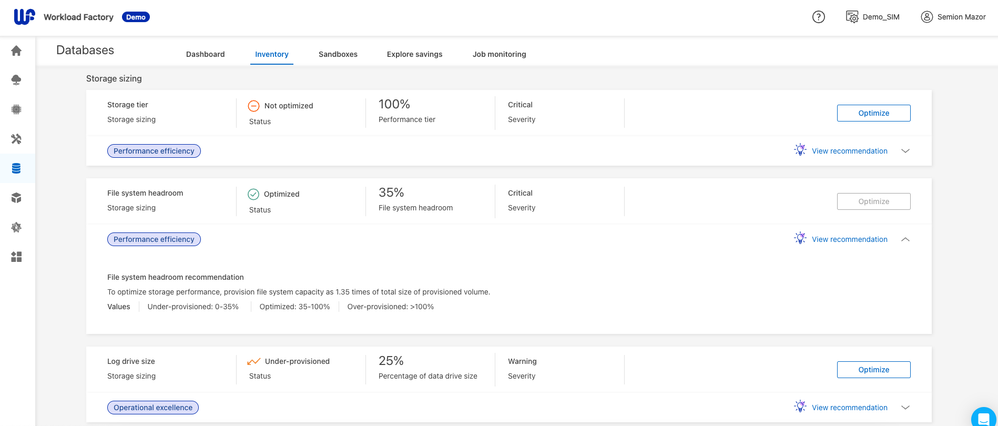Open the Explore savings tab
Screen dimensions: 998x426
click(414, 54)
